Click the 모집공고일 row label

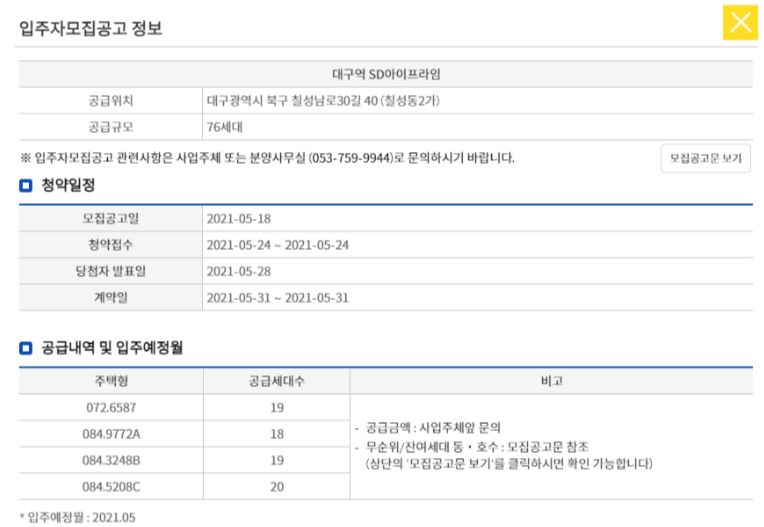pyautogui.click(x=111, y=219)
